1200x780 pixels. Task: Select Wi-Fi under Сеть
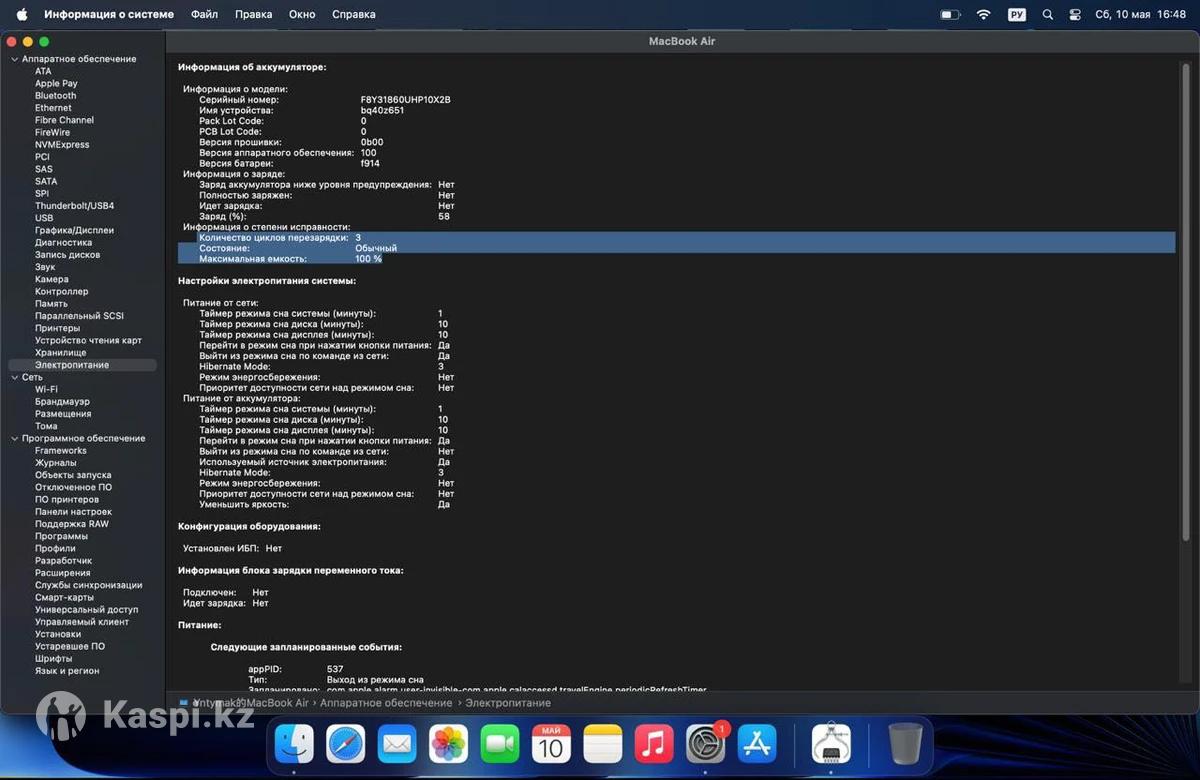pos(46,389)
